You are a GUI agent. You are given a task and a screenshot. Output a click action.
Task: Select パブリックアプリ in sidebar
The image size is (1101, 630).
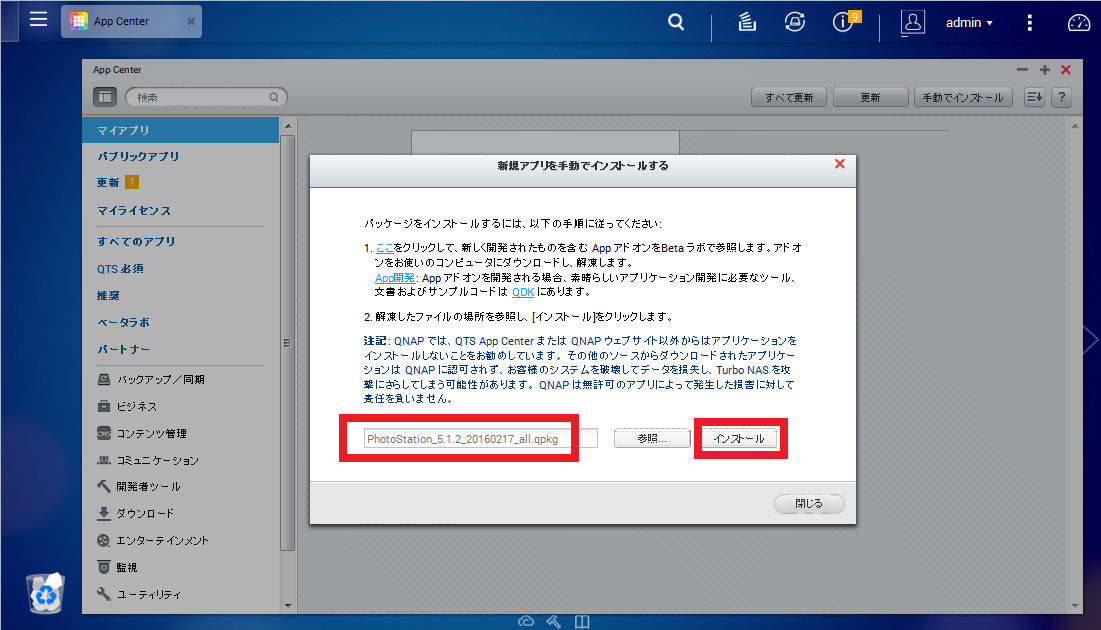click(138, 156)
